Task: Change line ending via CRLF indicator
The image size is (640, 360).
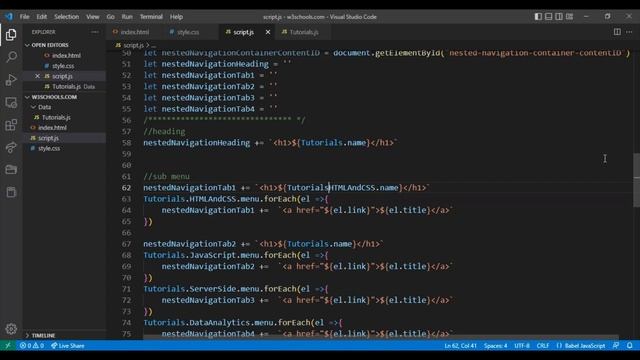Action: click(x=542, y=346)
